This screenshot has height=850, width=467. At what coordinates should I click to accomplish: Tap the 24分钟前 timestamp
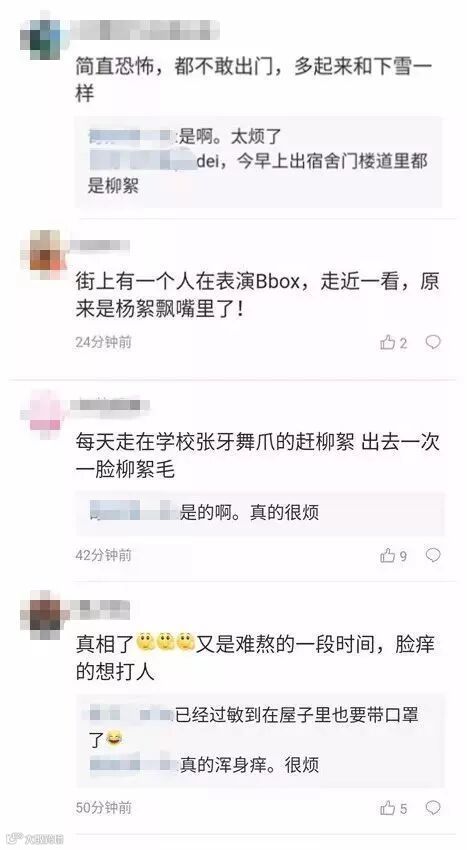(x=104, y=343)
